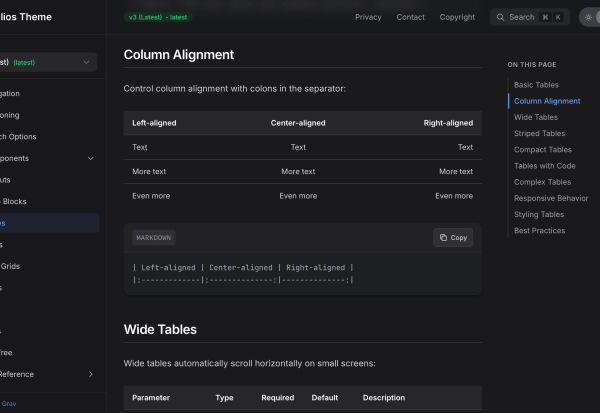Click the Center-aligned table header cell

pyautogui.click(x=298, y=123)
